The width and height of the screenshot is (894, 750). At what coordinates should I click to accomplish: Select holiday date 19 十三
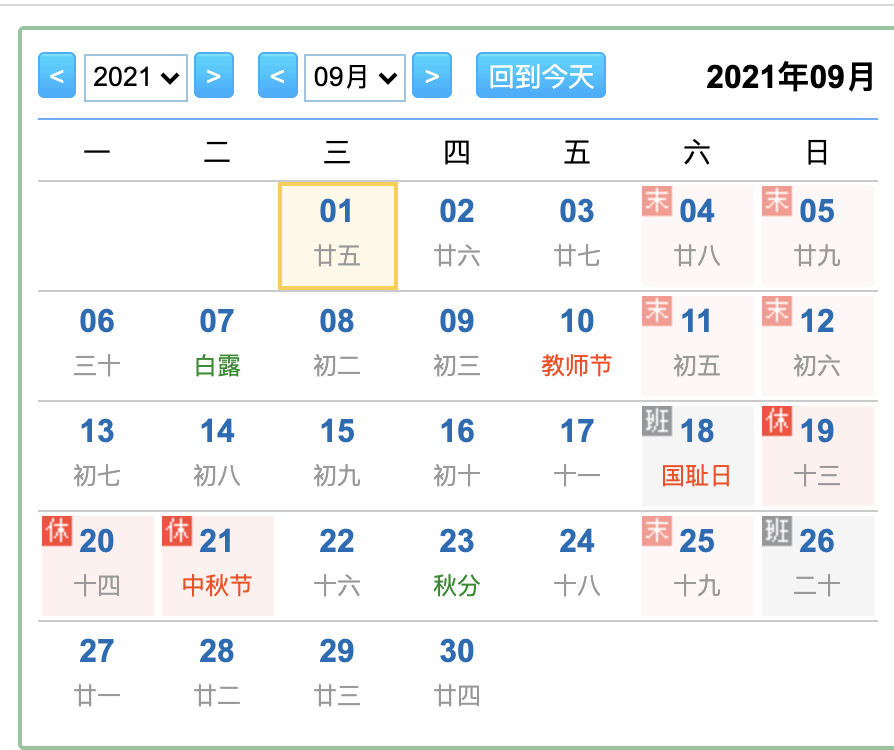click(818, 456)
